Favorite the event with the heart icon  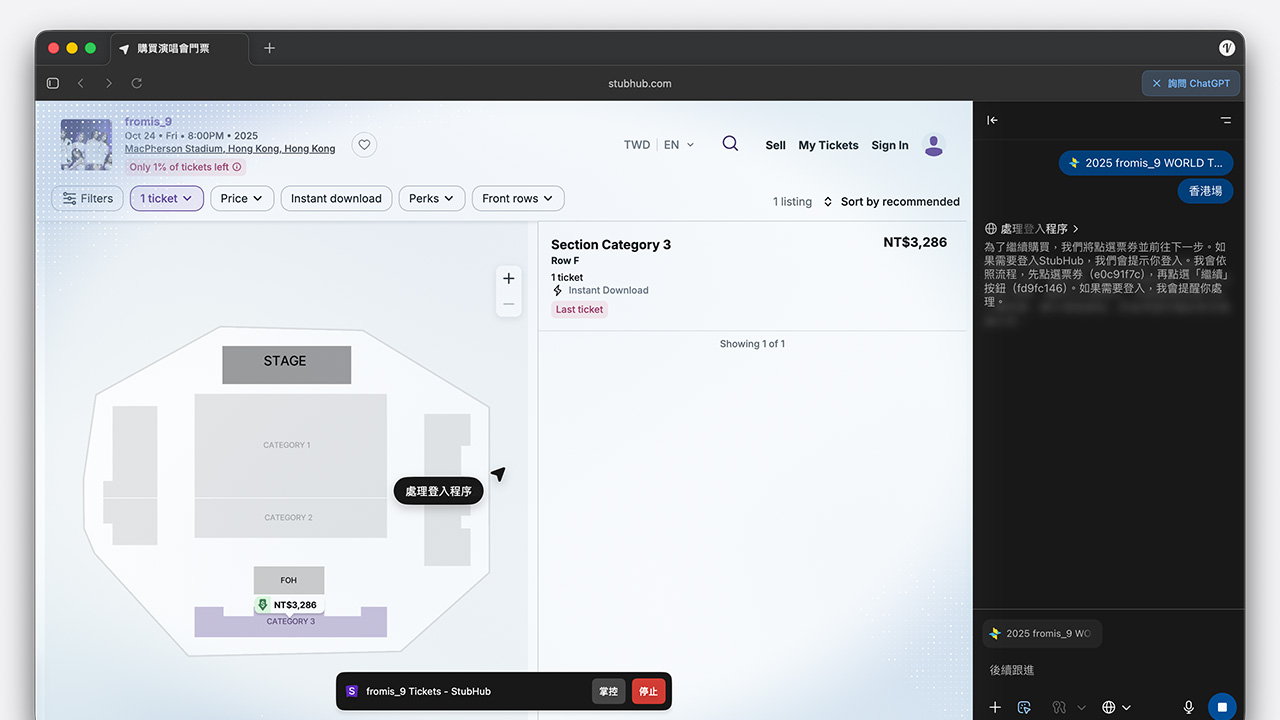click(365, 145)
